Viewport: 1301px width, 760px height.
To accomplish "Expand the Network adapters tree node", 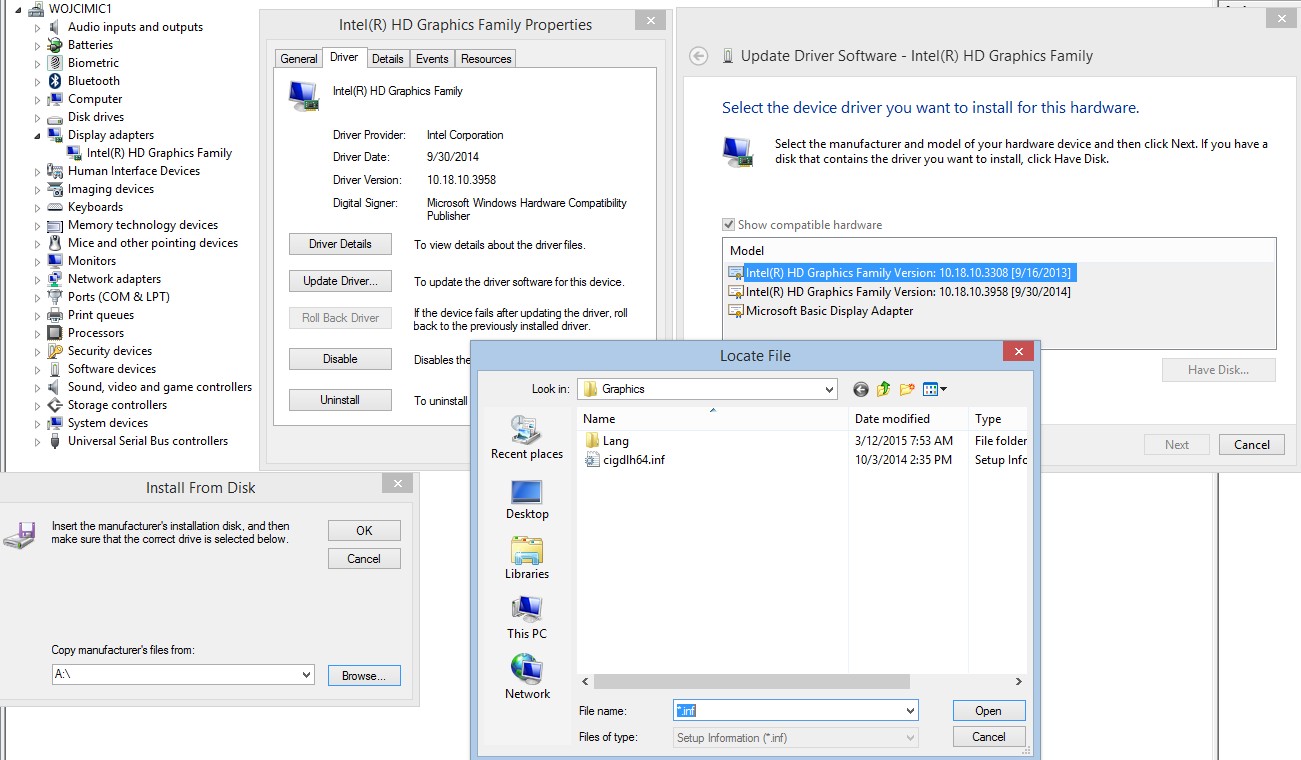I will pos(38,279).
